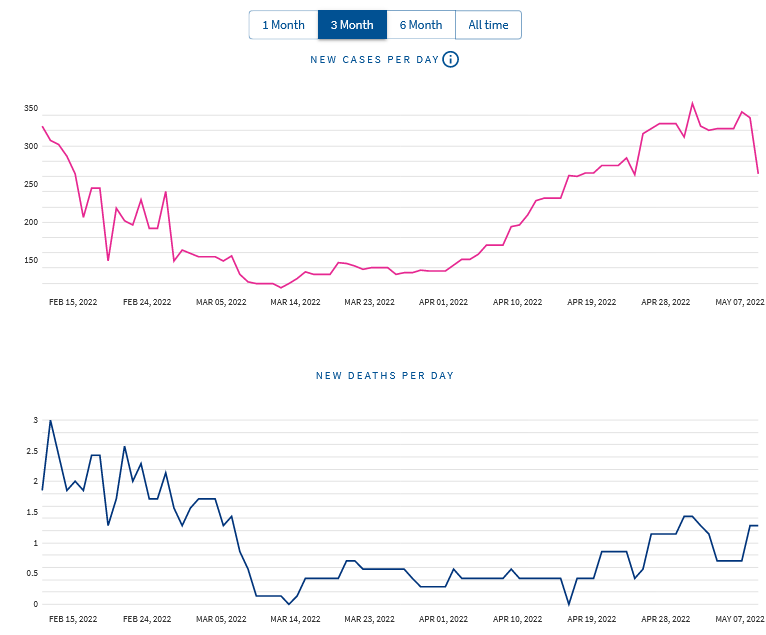The height and width of the screenshot is (635, 766).
Task: Click the NEW CASES PER DAY heading
Action: click(x=375, y=60)
